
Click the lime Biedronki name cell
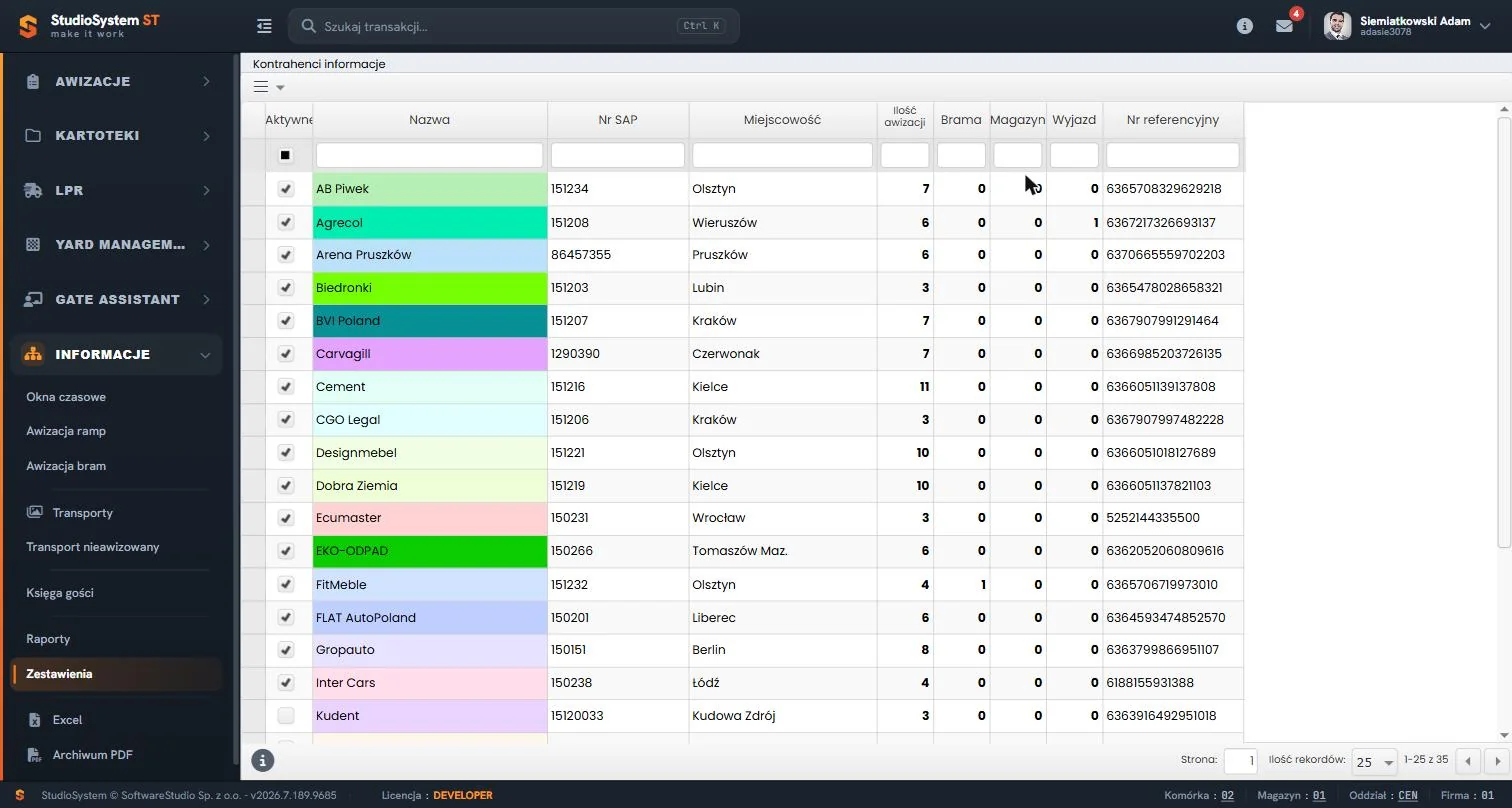point(430,288)
